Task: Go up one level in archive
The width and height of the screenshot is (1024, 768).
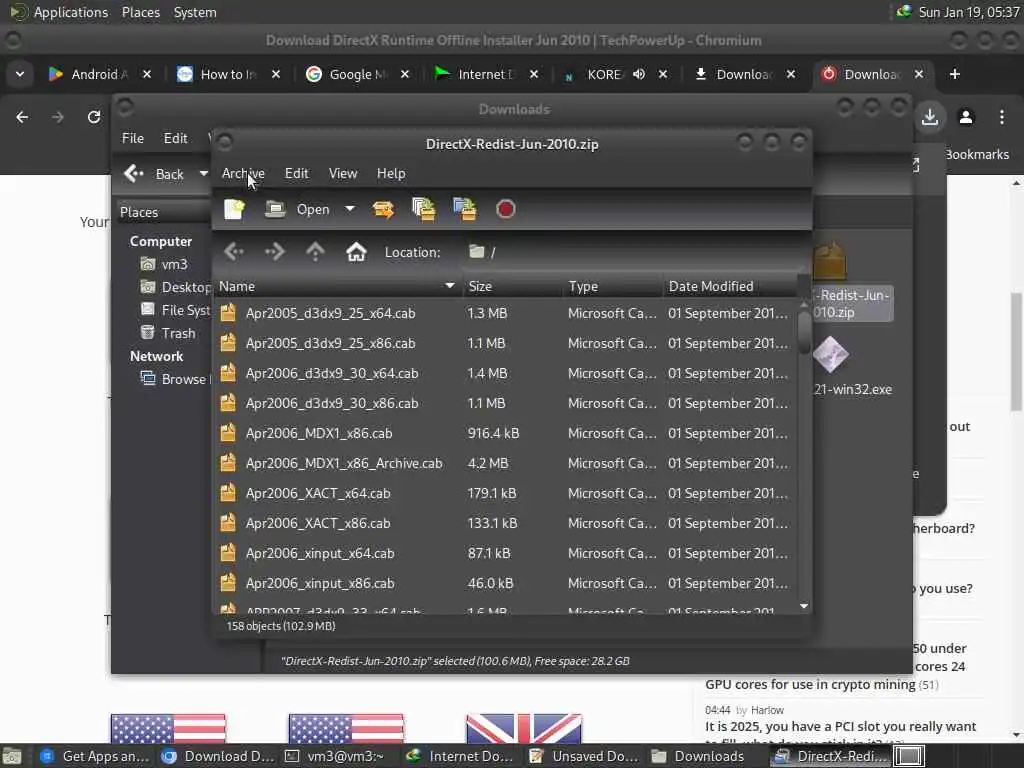Action: pos(315,252)
